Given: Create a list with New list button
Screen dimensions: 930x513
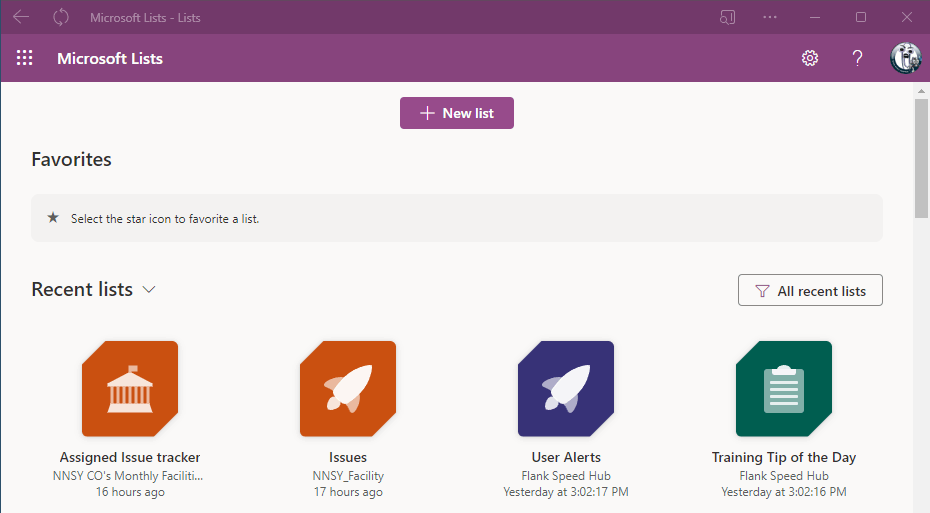Looking at the screenshot, I should [x=457, y=113].
